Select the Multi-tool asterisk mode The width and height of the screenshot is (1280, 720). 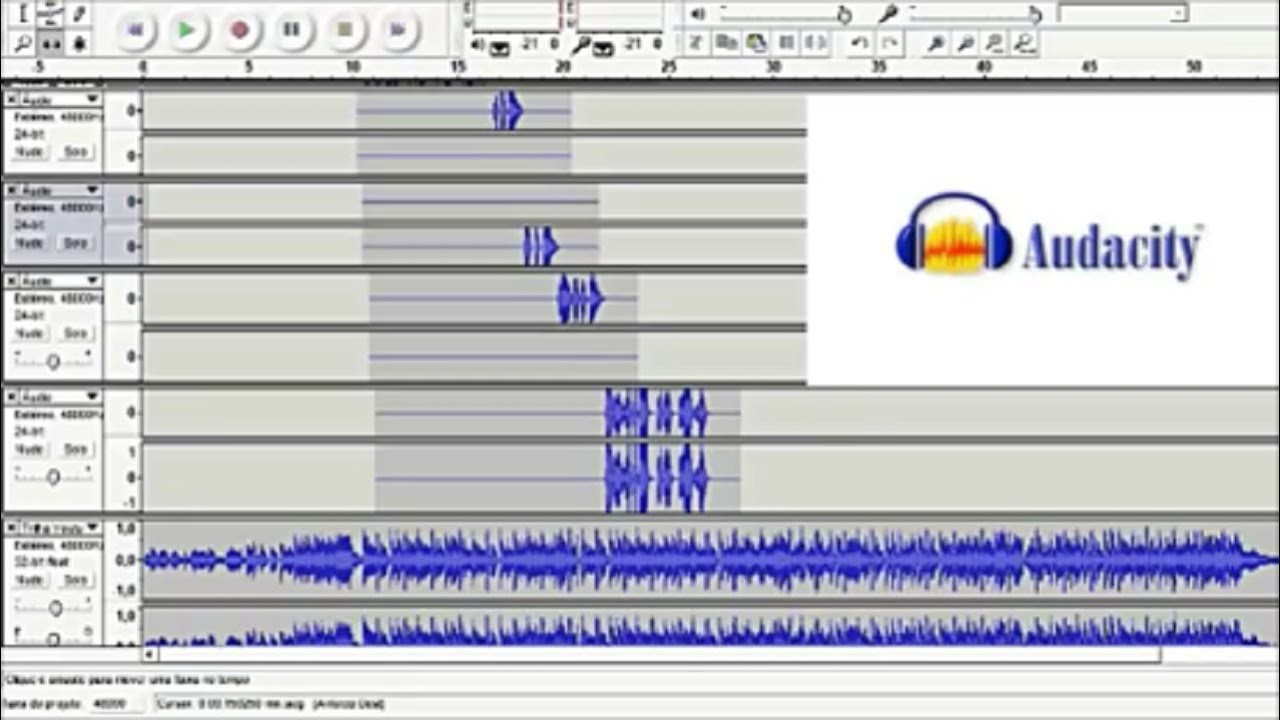click(x=79, y=42)
